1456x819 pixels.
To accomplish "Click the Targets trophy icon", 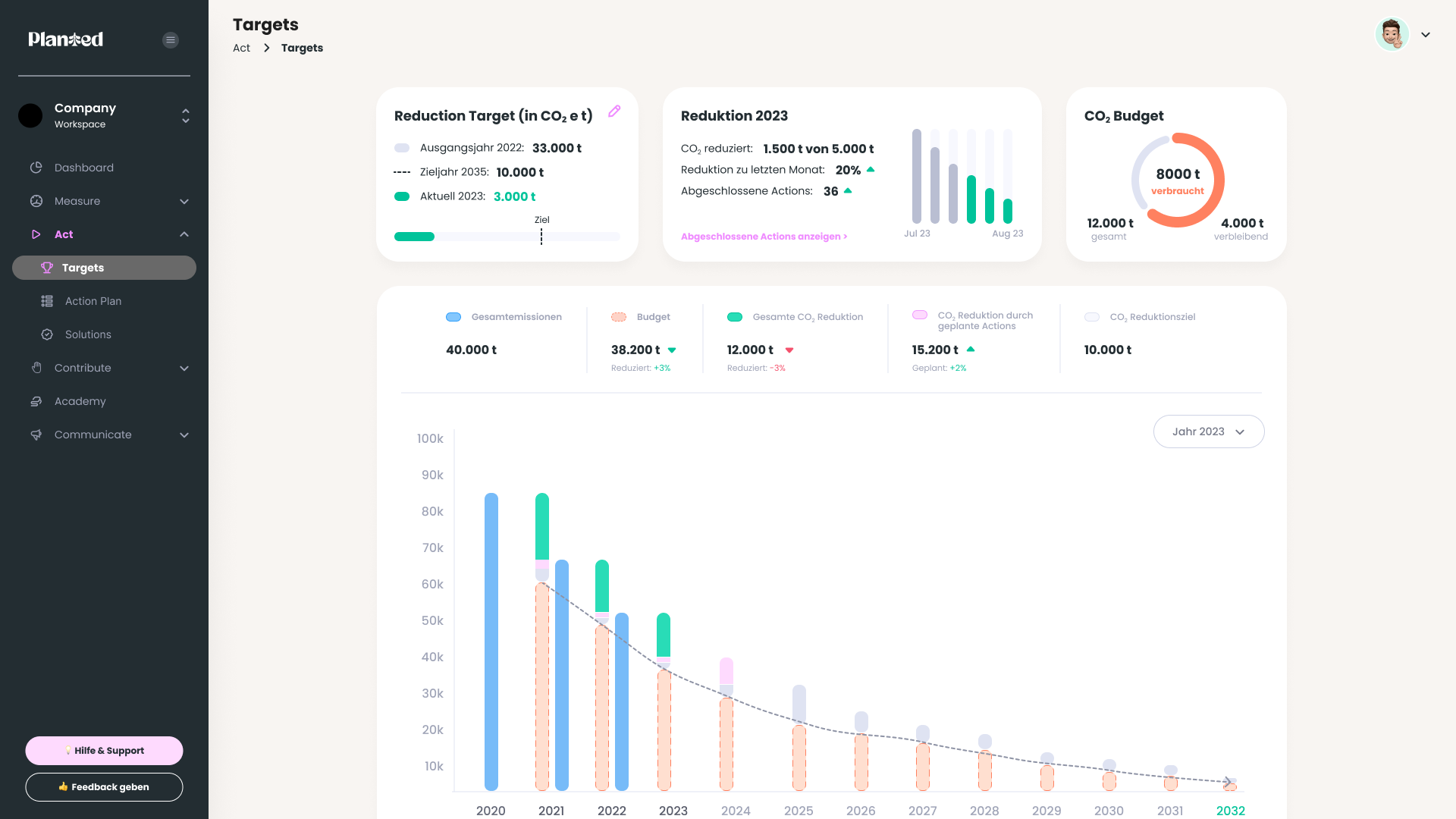I will pyautogui.click(x=47, y=268).
